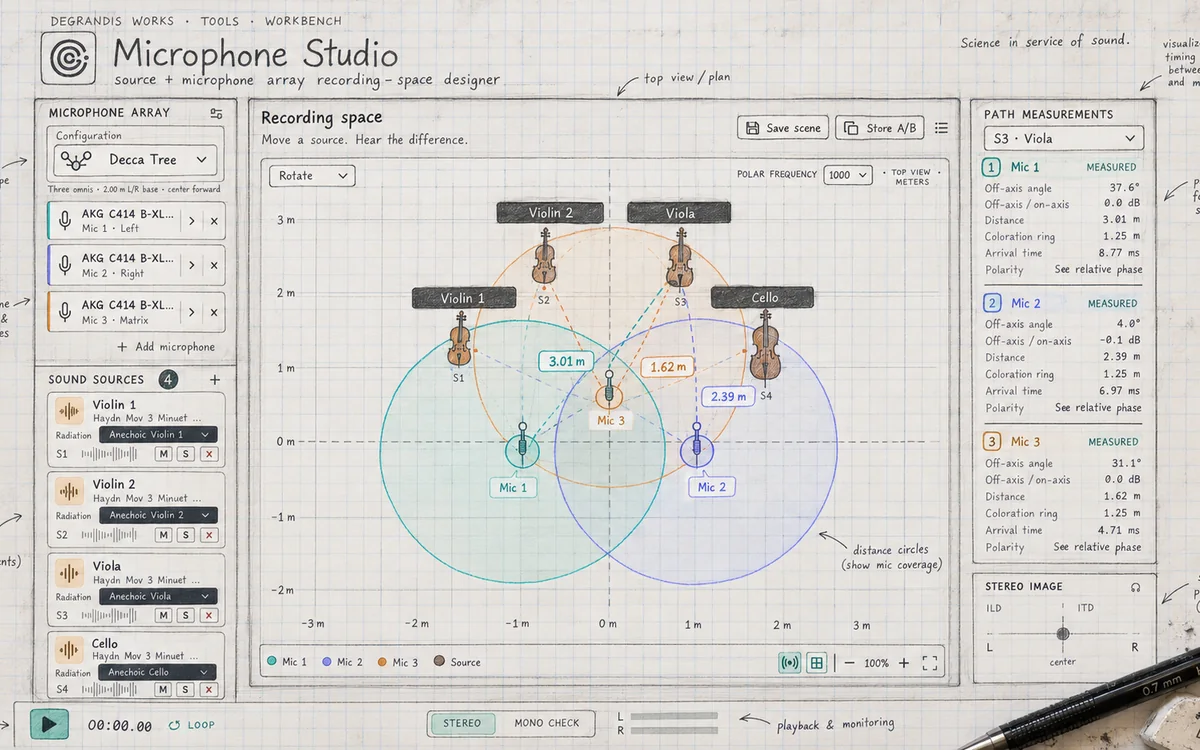Open the Decca Tree configuration dropdown

click(136, 159)
